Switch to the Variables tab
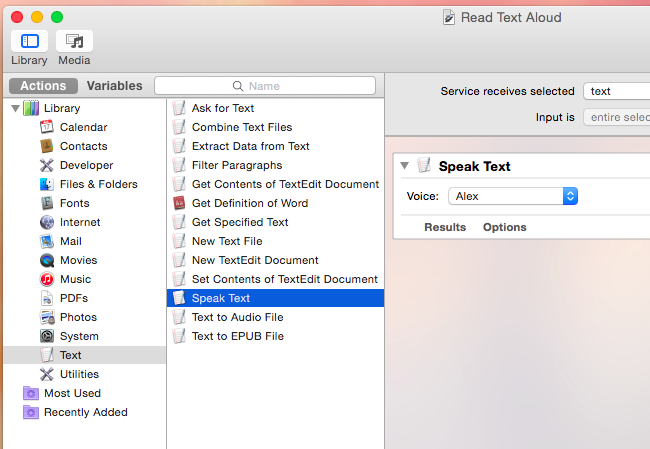This screenshot has width=650, height=449. [x=114, y=86]
